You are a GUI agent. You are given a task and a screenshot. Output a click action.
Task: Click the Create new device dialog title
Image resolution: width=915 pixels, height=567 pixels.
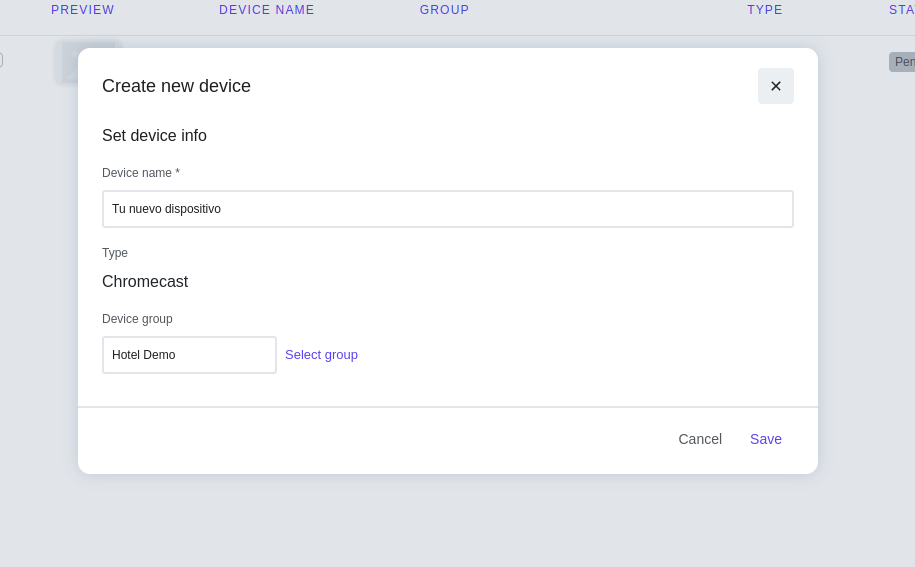pos(176,86)
